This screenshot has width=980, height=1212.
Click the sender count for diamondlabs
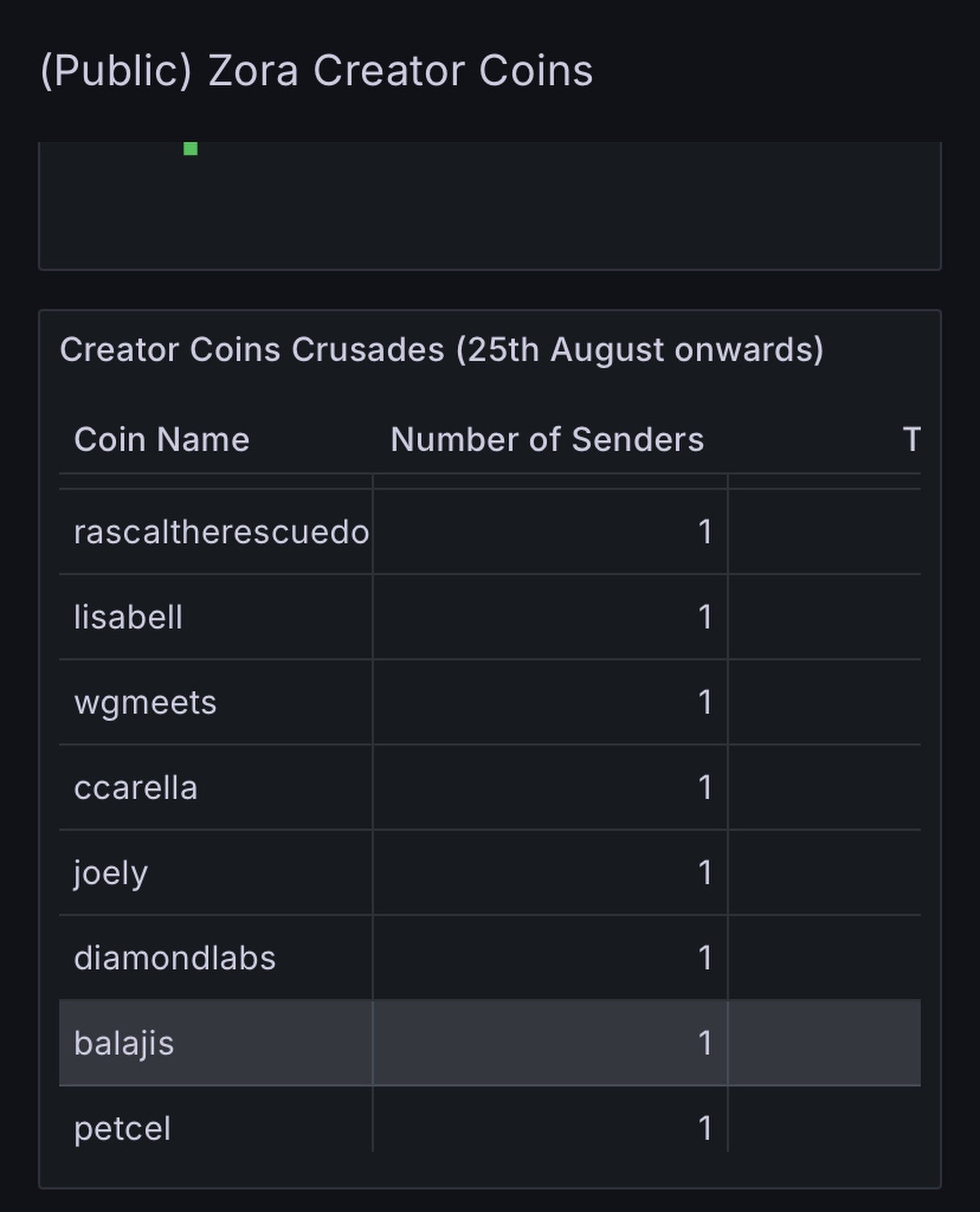[x=704, y=959]
